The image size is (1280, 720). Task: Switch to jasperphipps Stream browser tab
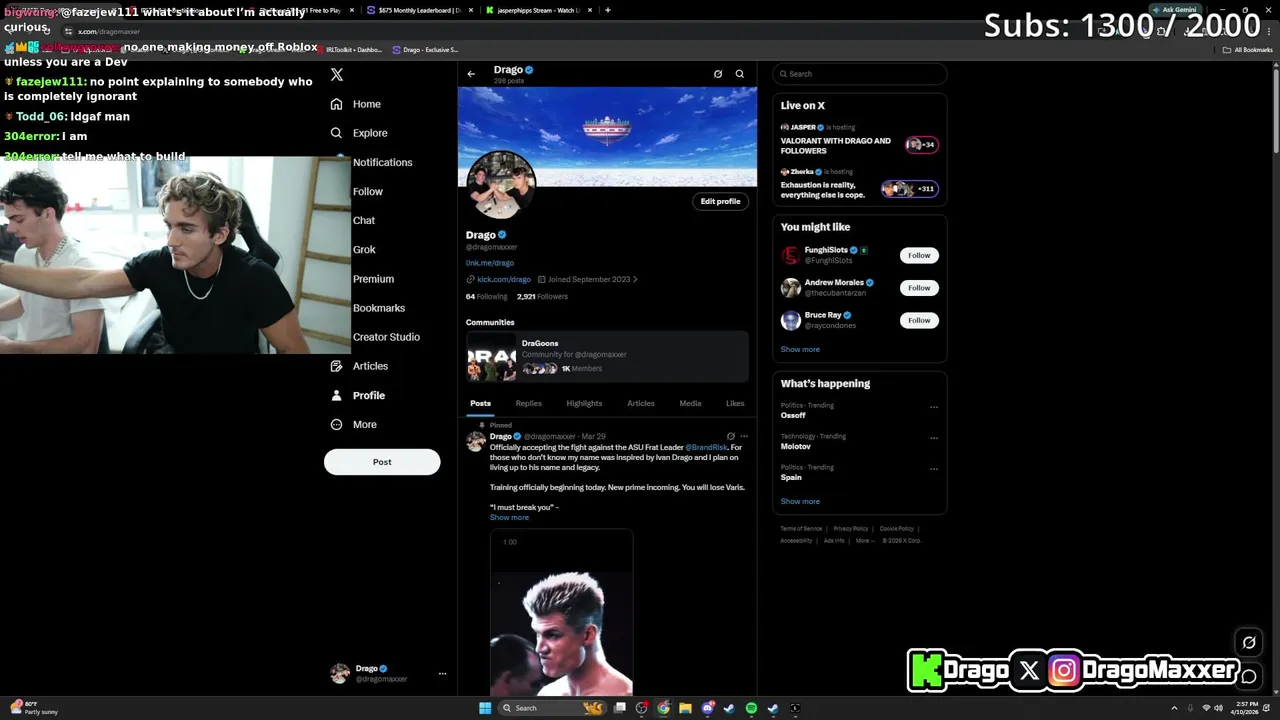[x=538, y=10]
